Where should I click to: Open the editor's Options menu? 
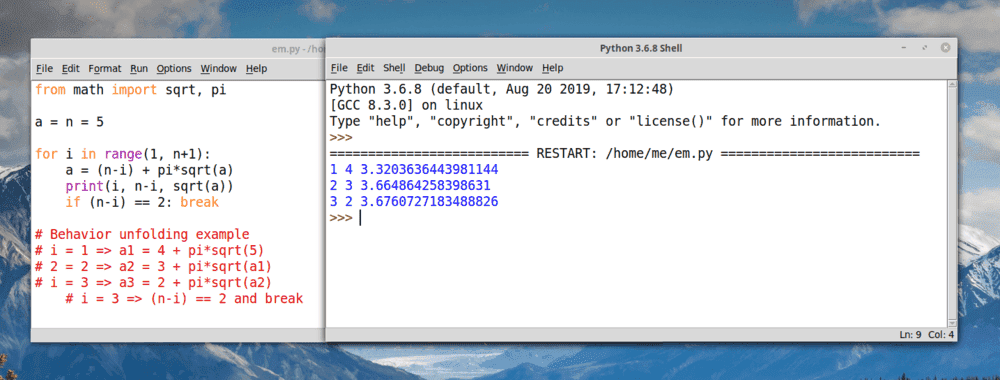[174, 69]
